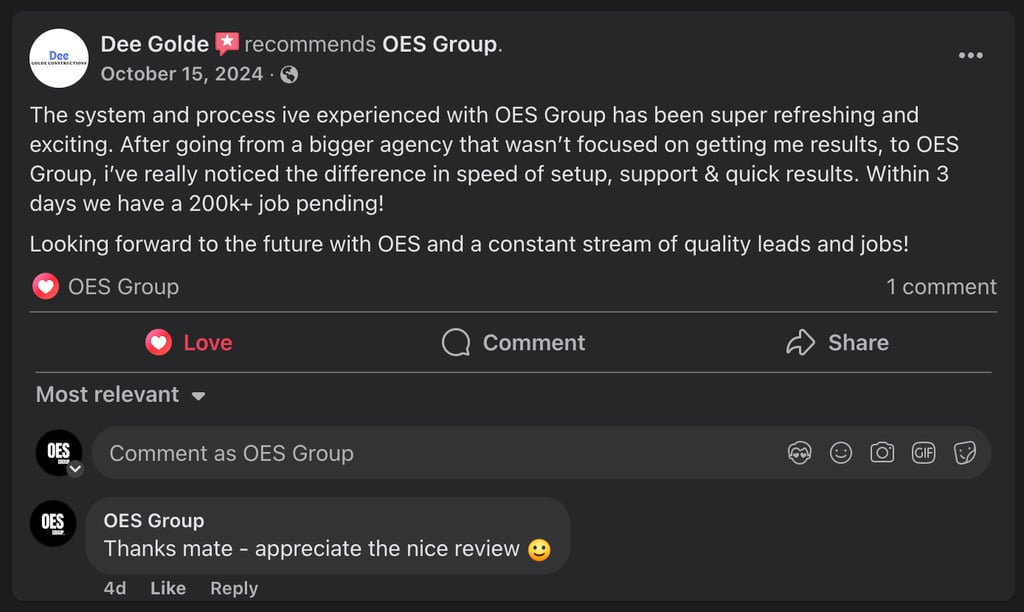Click the heart reaction icon beside OES Group

click(45, 287)
